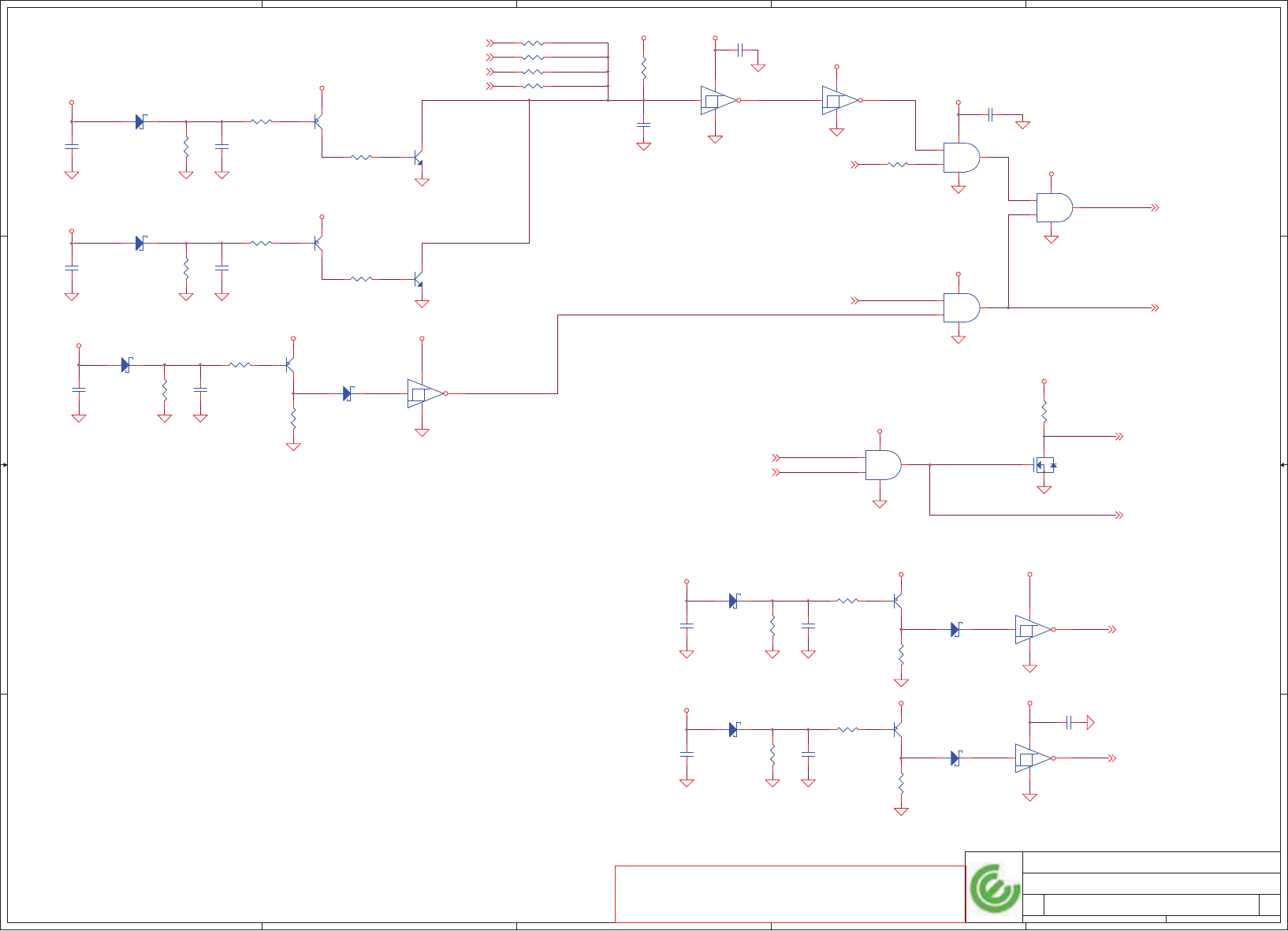This screenshot has width=1288, height=931.
Task: Select the MOSFET transistor symbol
Action: point(1044,465)
